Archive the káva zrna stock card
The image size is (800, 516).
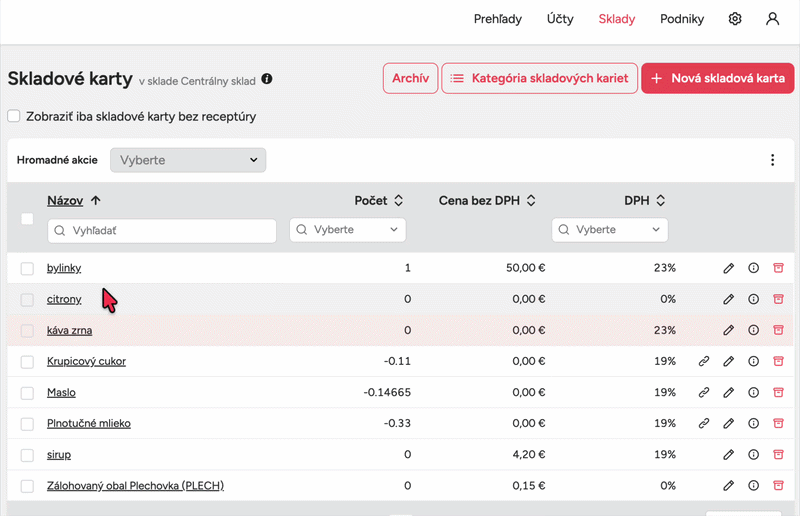pos(778,330)
